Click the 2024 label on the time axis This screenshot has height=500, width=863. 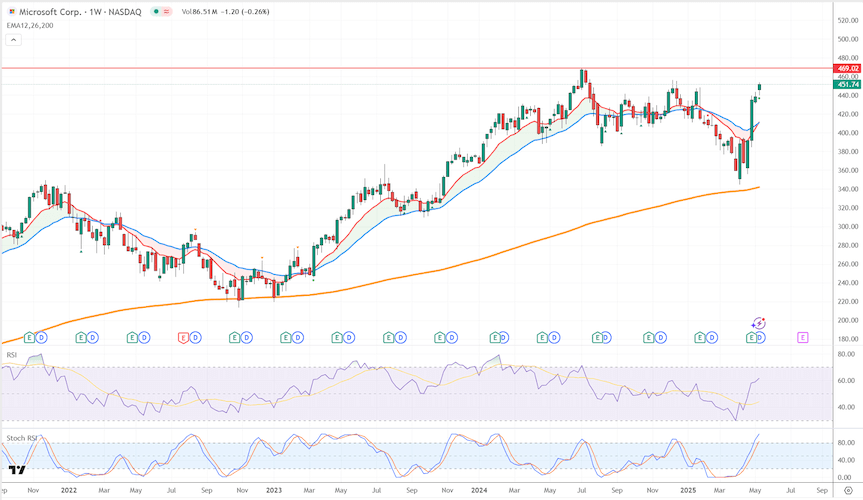click(479, 490)
